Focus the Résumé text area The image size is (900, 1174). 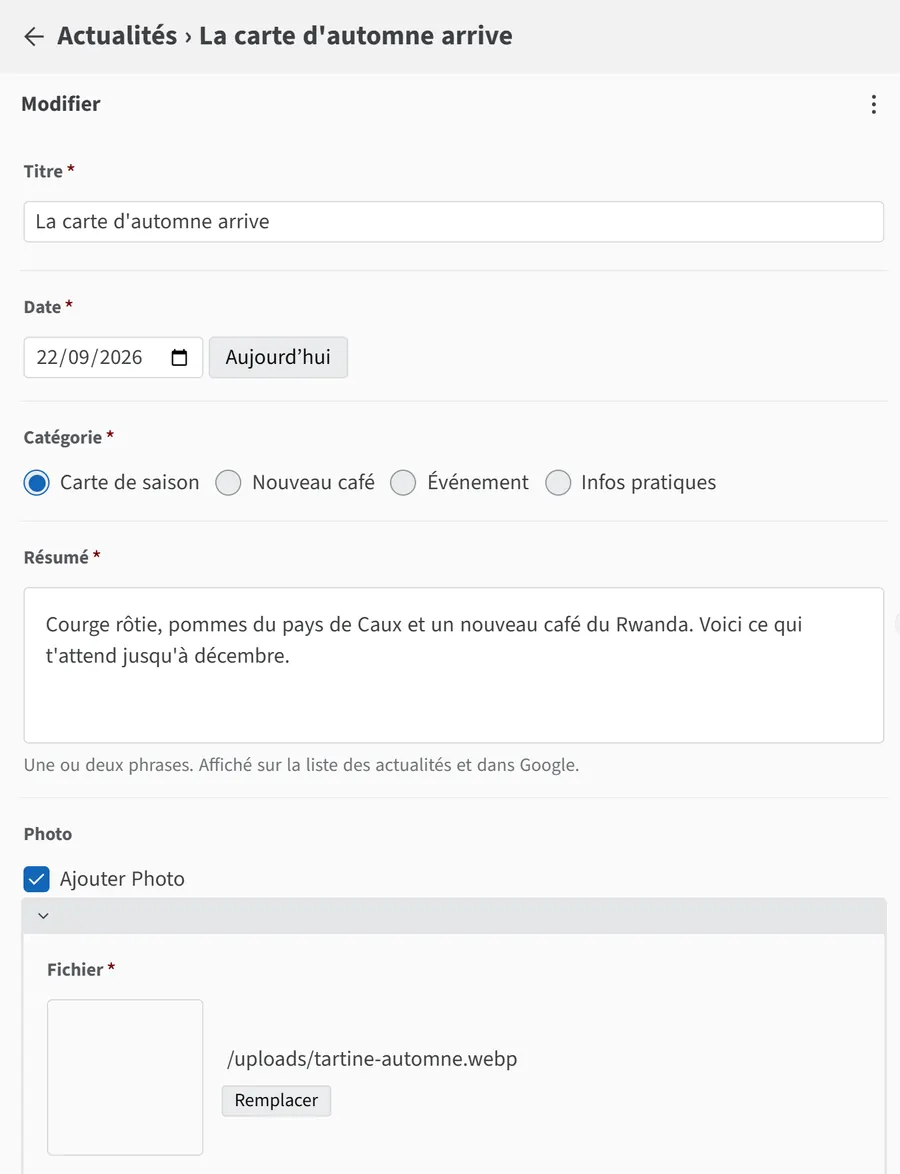click(454, 665)
